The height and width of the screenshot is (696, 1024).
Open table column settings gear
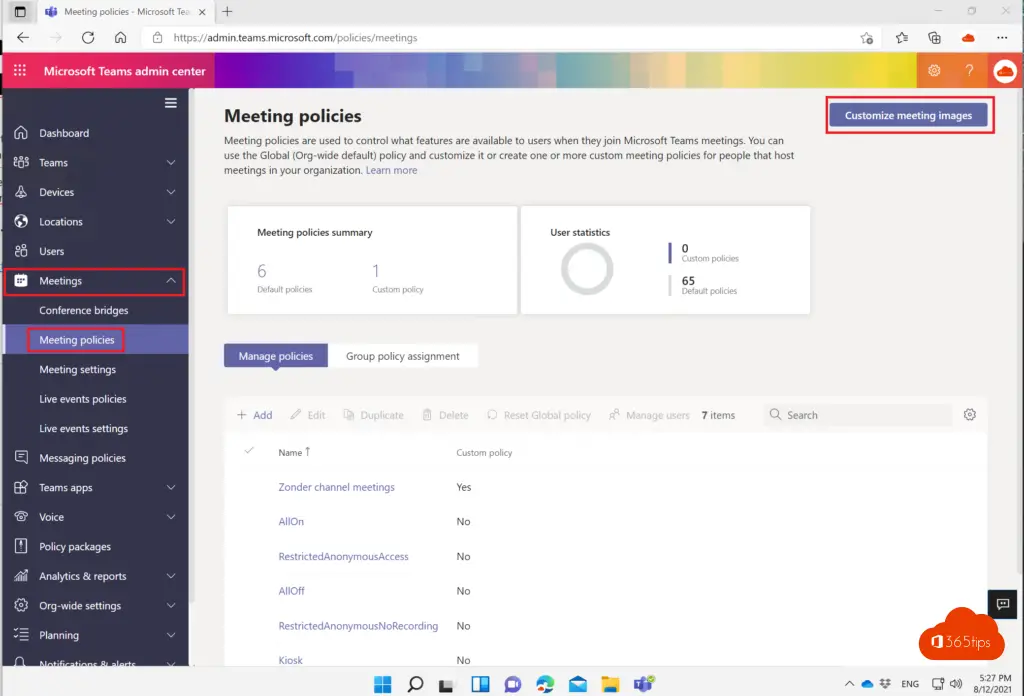(x=969, y=415)
